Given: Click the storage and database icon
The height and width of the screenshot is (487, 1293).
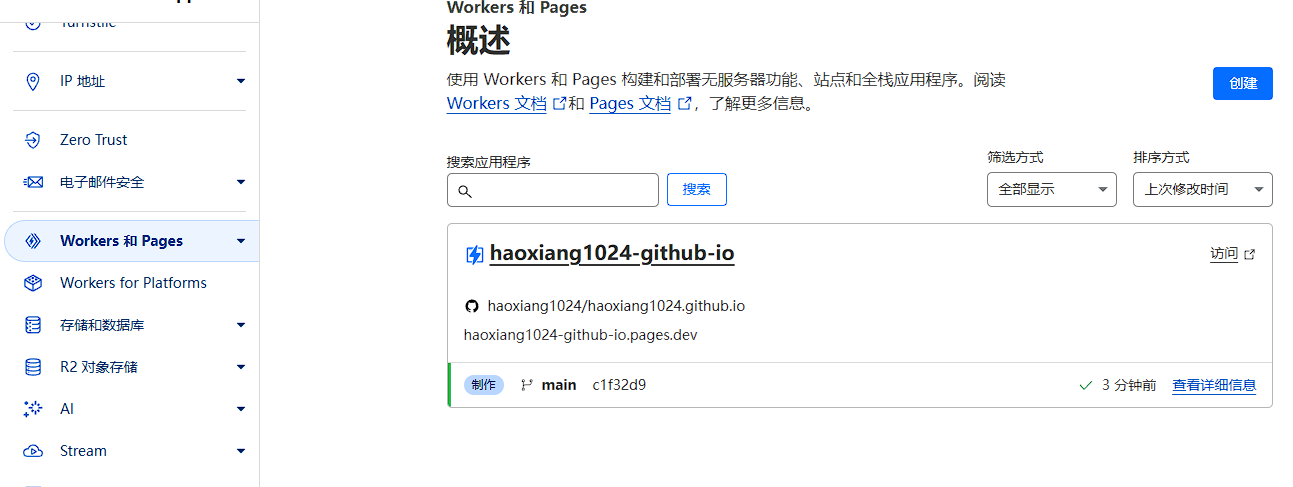Looking at the screenshot, I should [x=33, y=325].
